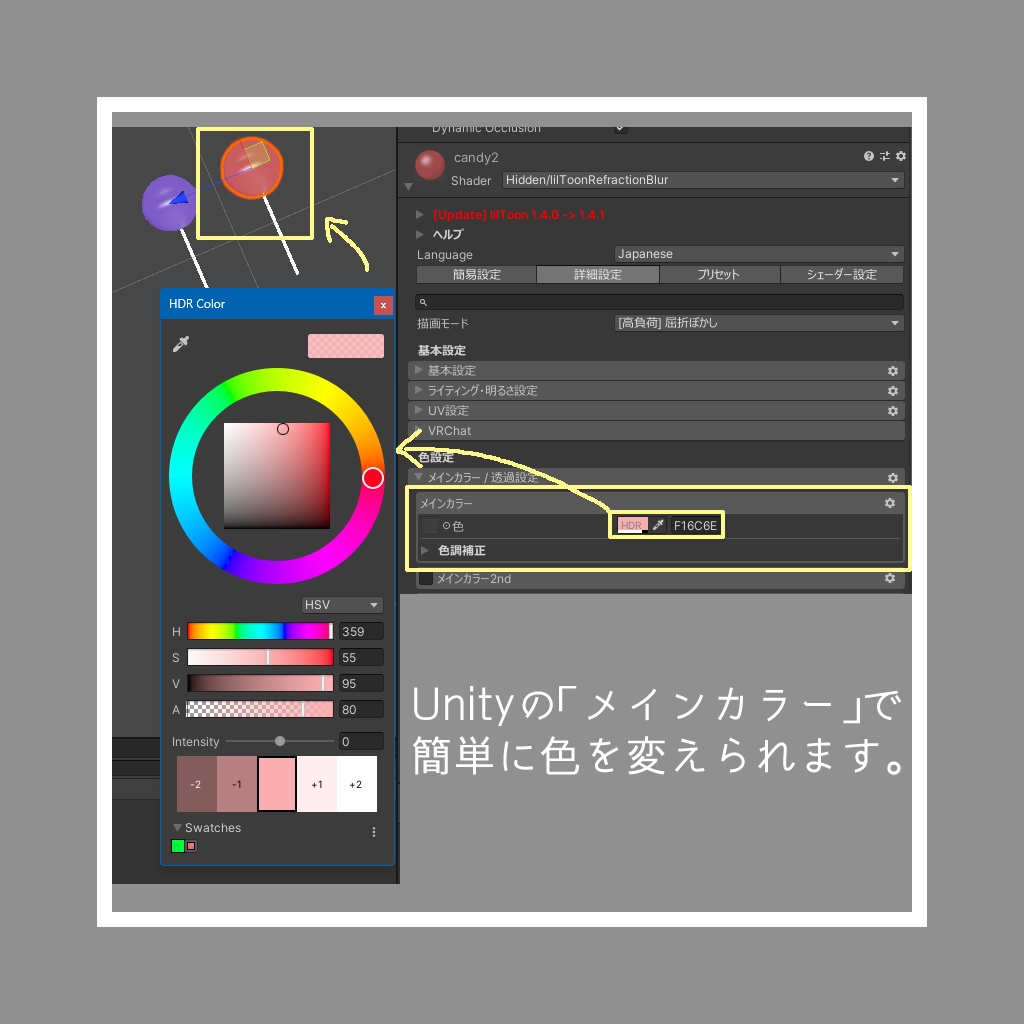Screen dimensions: 1024x1024
Task: Collapse the Swatches section
Action: [x=177, y=827]
